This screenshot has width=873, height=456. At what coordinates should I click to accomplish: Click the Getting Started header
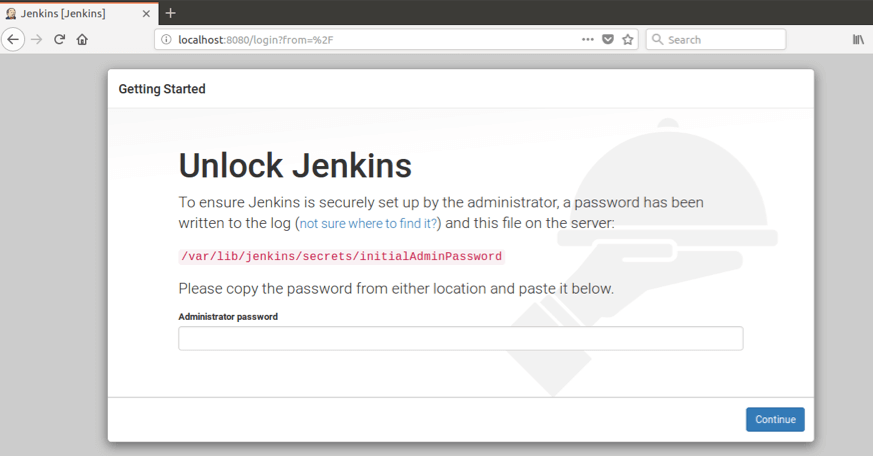coord(162,89)
